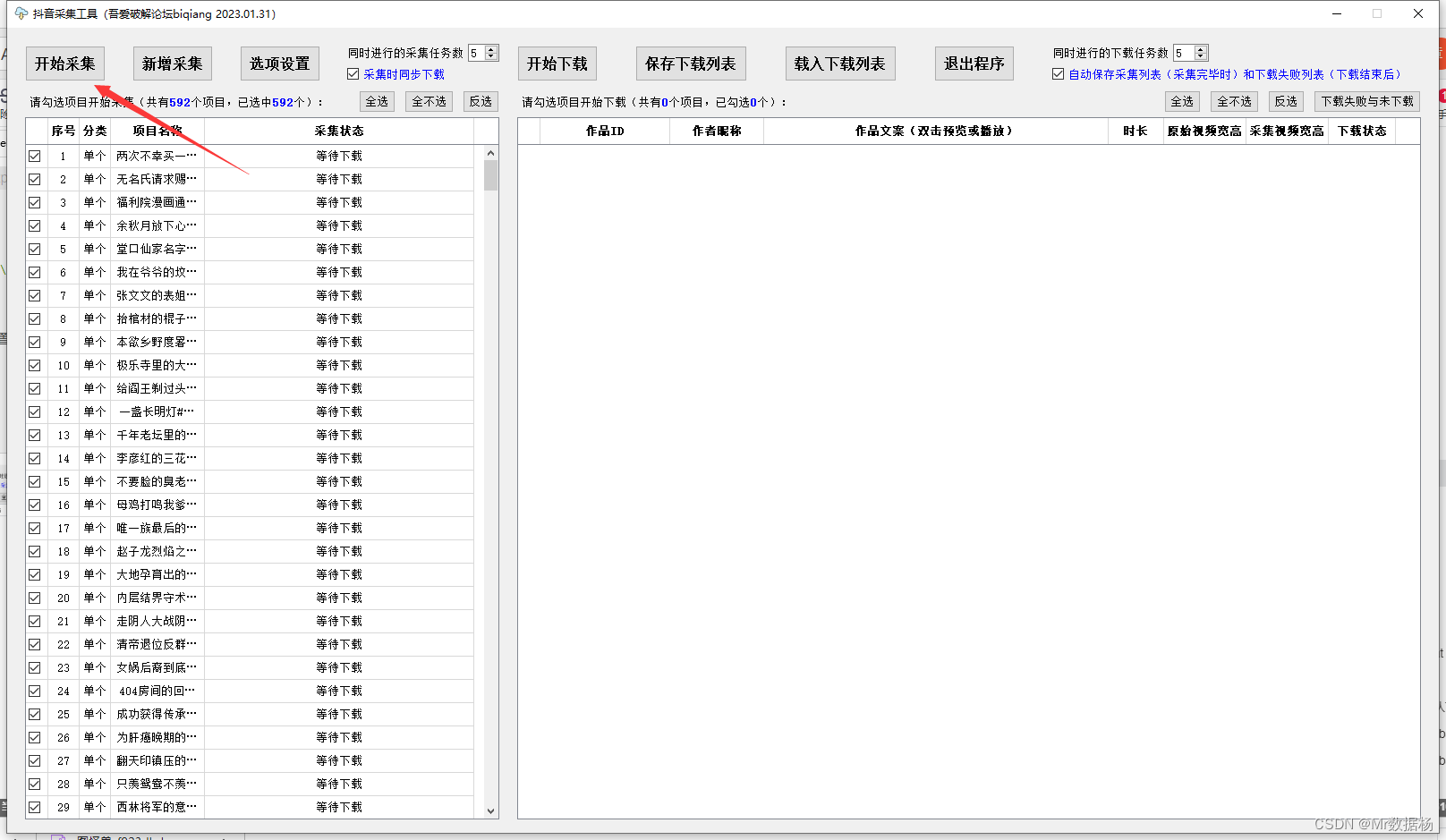Select the row 李彦红的三花…
This screenshot has width=1446, height=840.
250,458
